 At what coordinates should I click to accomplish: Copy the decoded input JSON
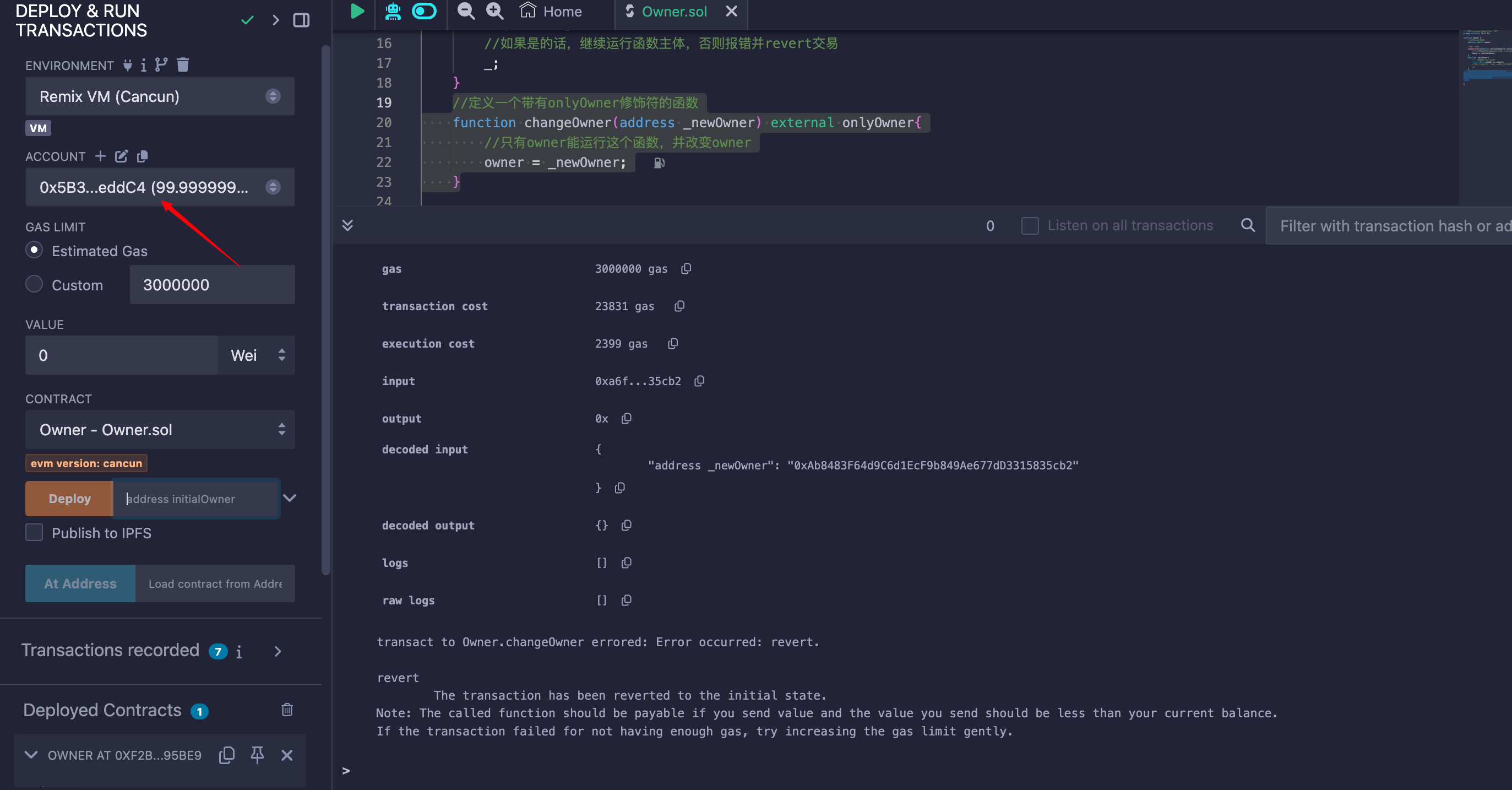point(619,488)
